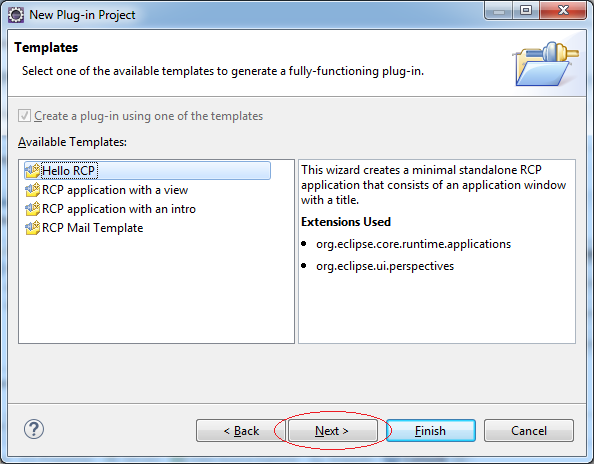594x464 pixels.
Task: Click the Eclipse icon in the title bar
Action: (x=16, y=15)
